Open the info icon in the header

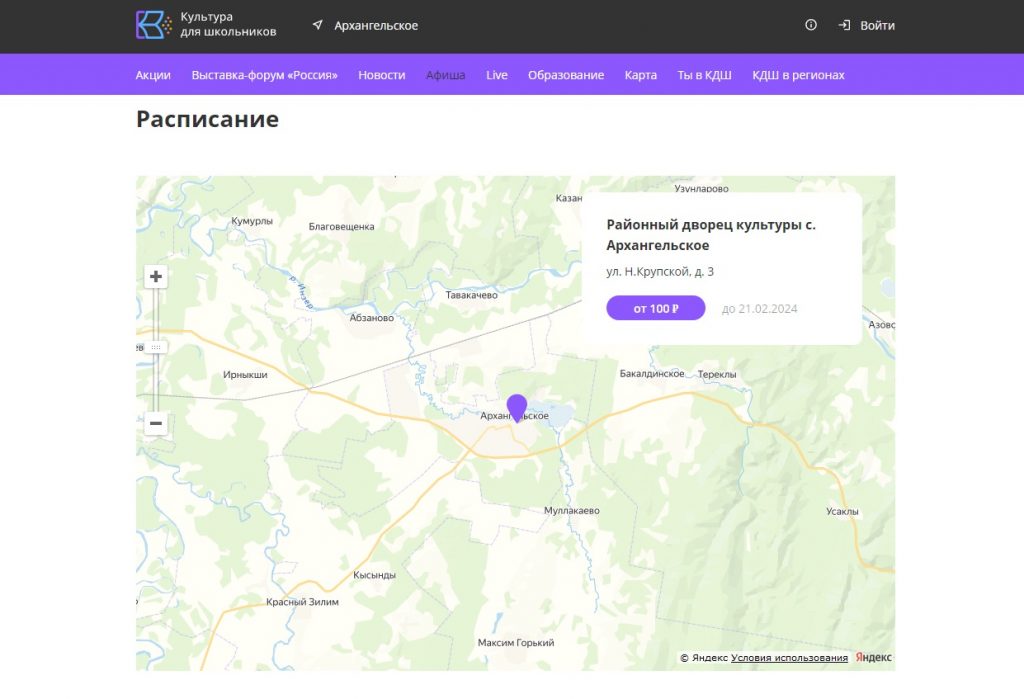811,26
